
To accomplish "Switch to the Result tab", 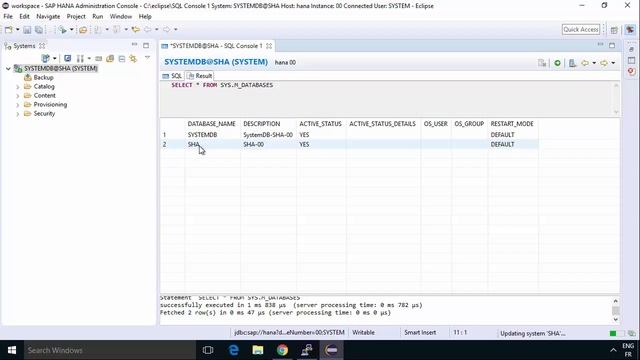I will (x=200, y=76).
